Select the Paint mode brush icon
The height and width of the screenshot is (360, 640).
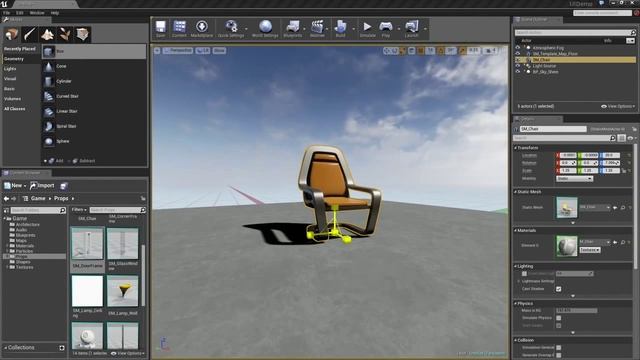point(29,34)
